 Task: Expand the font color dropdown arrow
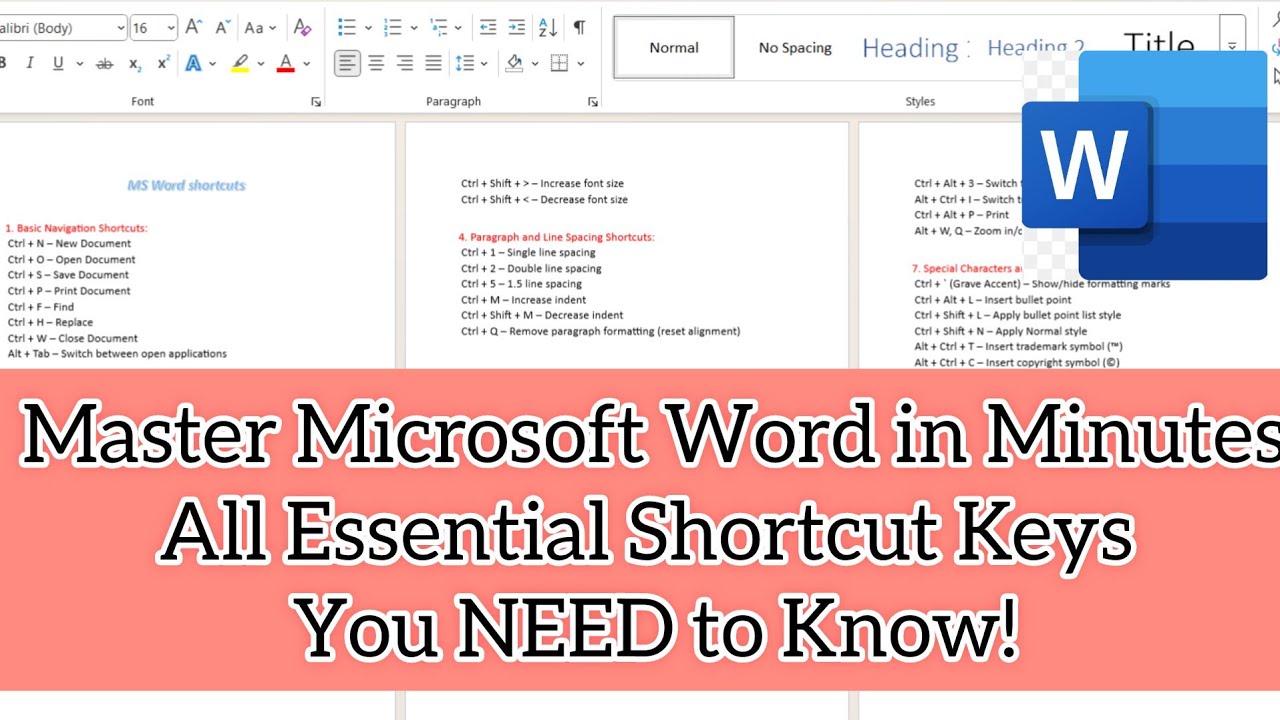[306, 63]
